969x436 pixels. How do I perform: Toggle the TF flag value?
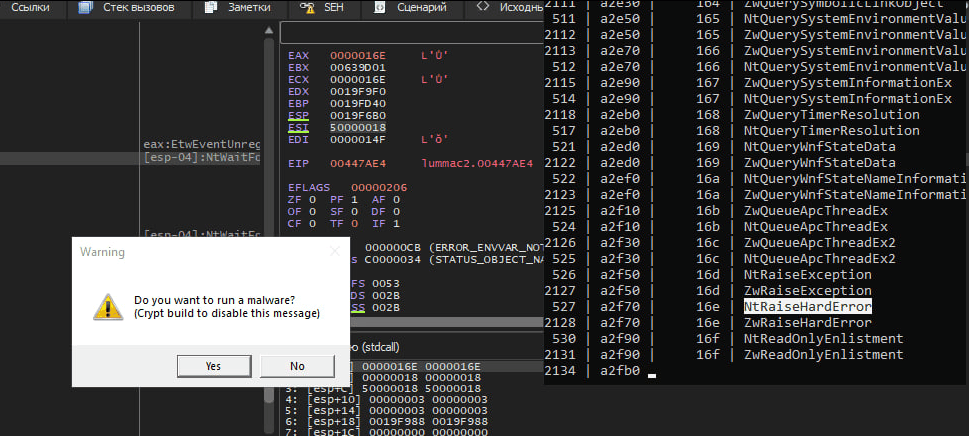pos(353,223)
